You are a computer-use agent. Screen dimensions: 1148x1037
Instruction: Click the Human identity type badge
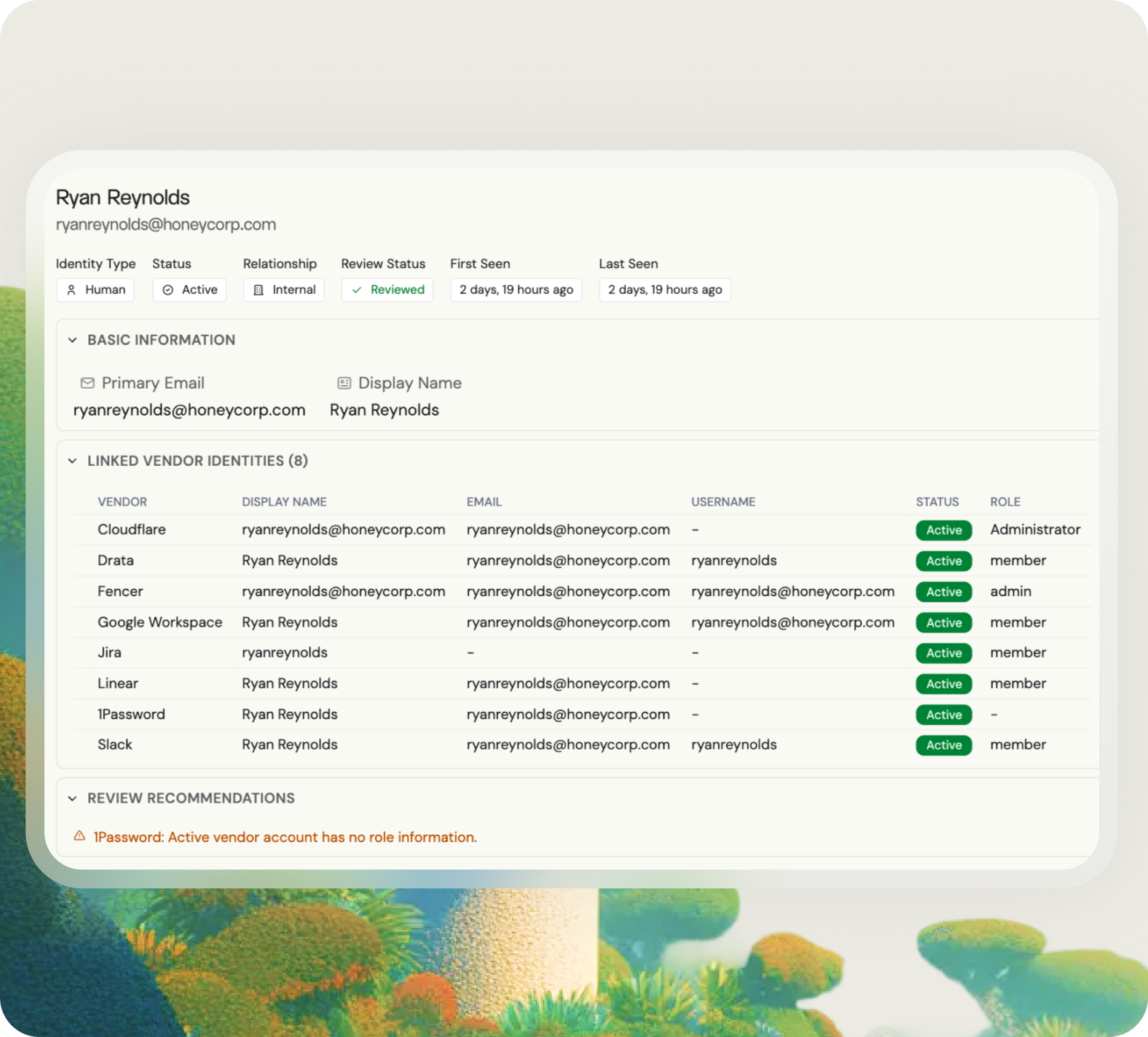tap(96, 290)
